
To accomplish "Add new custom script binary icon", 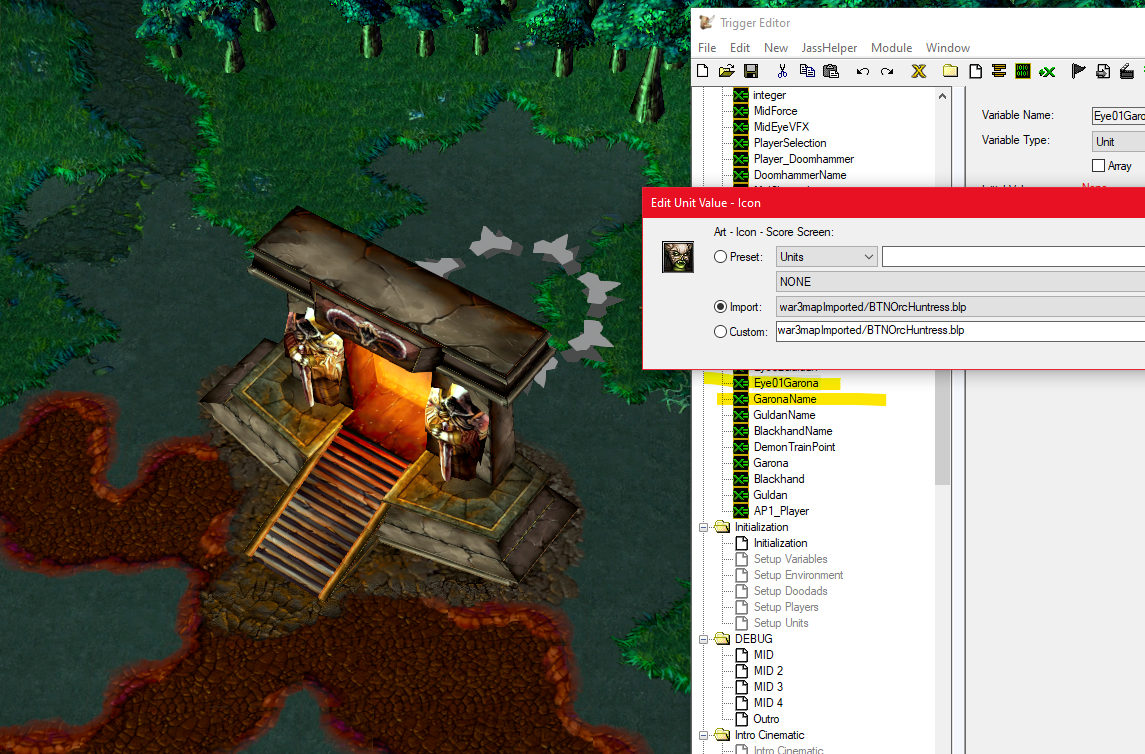I will (x=1023, y=71).
